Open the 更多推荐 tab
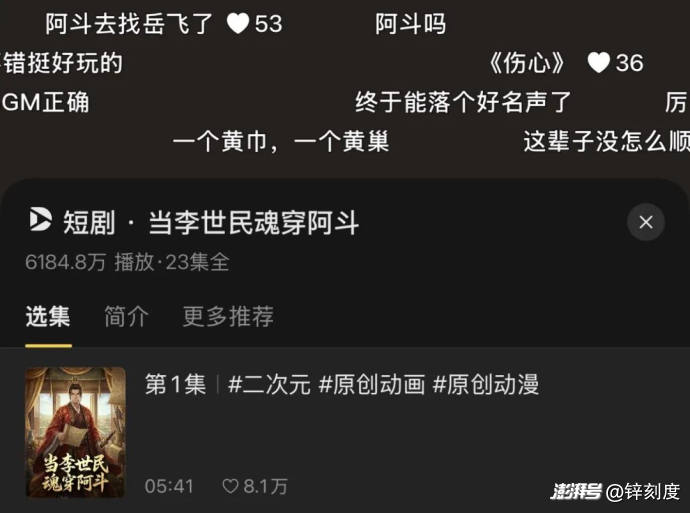Image resolution: width=690 pixels, height=513 pixels. (228, 316)
